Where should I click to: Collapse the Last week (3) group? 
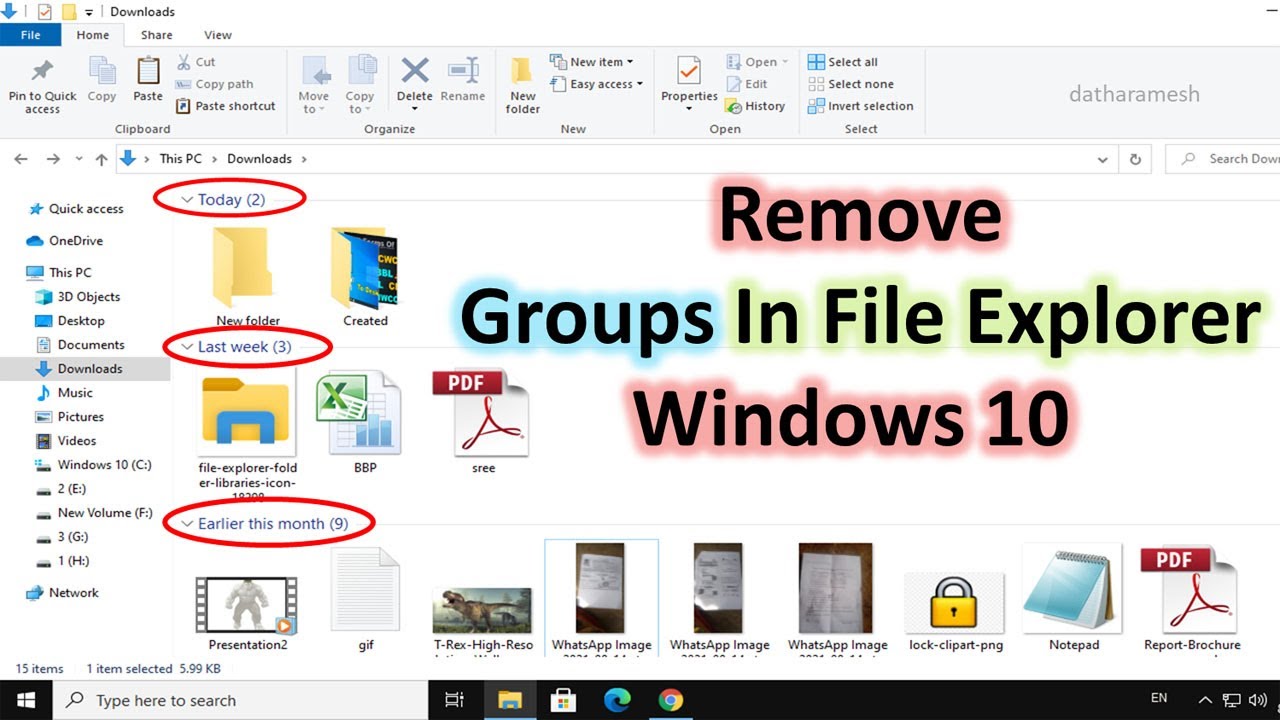tap(186, 347)
